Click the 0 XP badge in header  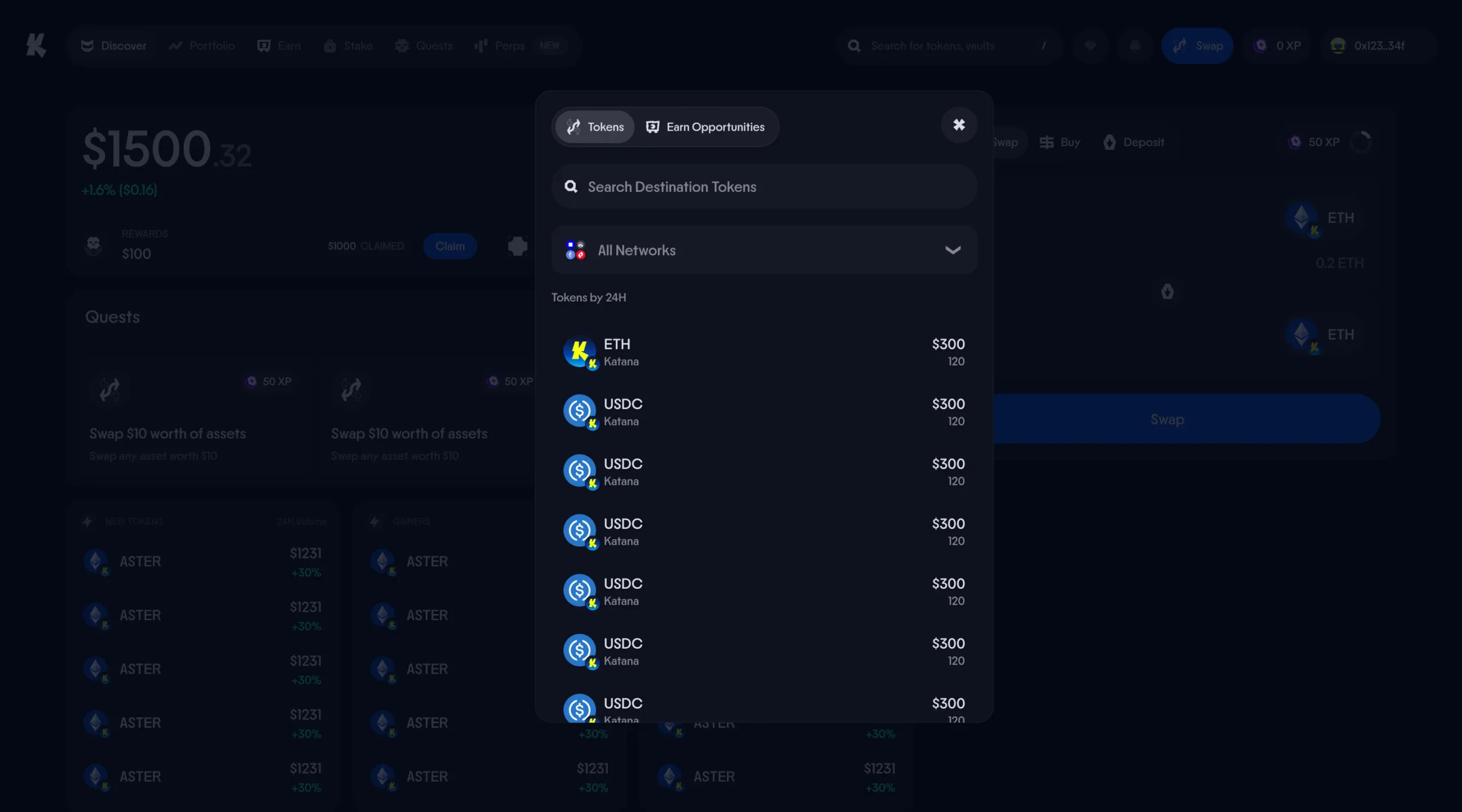point(1277,46)
